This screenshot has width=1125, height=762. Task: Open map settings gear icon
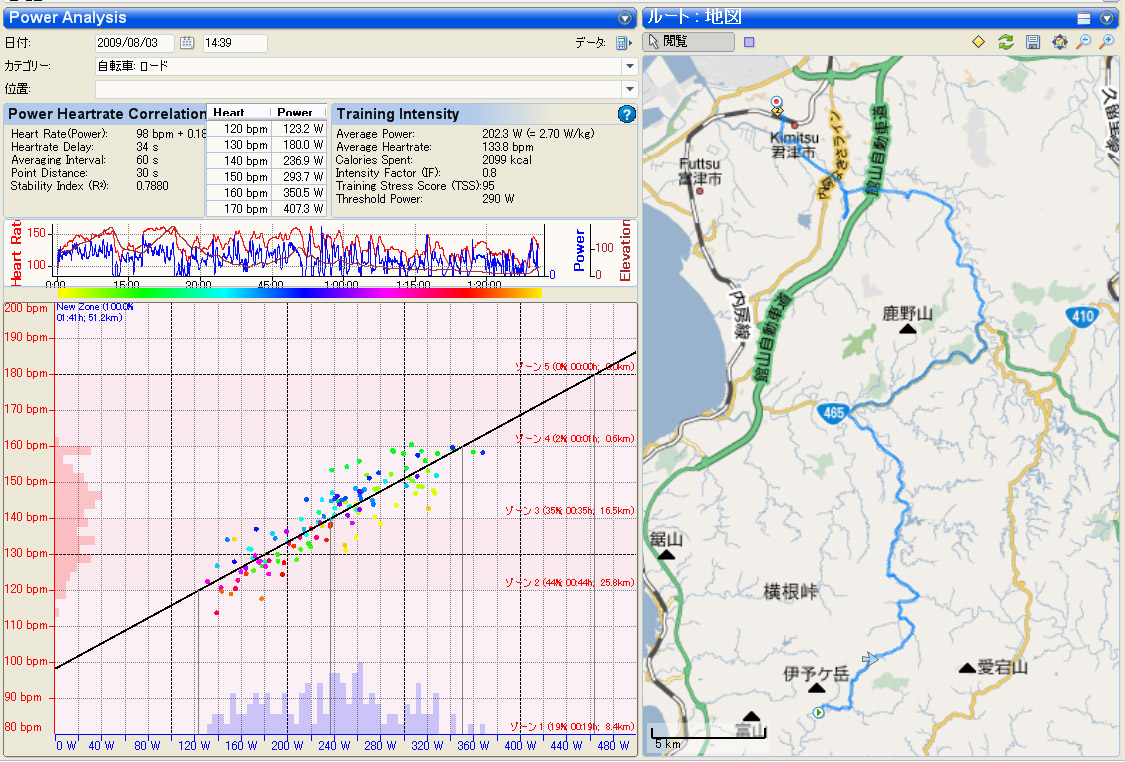1059,42
